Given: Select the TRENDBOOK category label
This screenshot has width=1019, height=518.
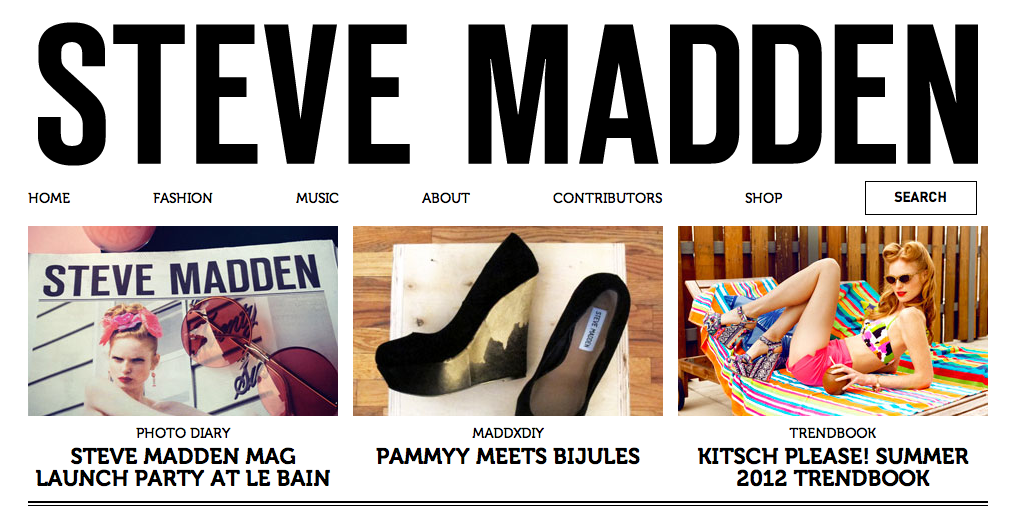Looking at the screenshot, I should pyautogui.click(x=833, y=433).
